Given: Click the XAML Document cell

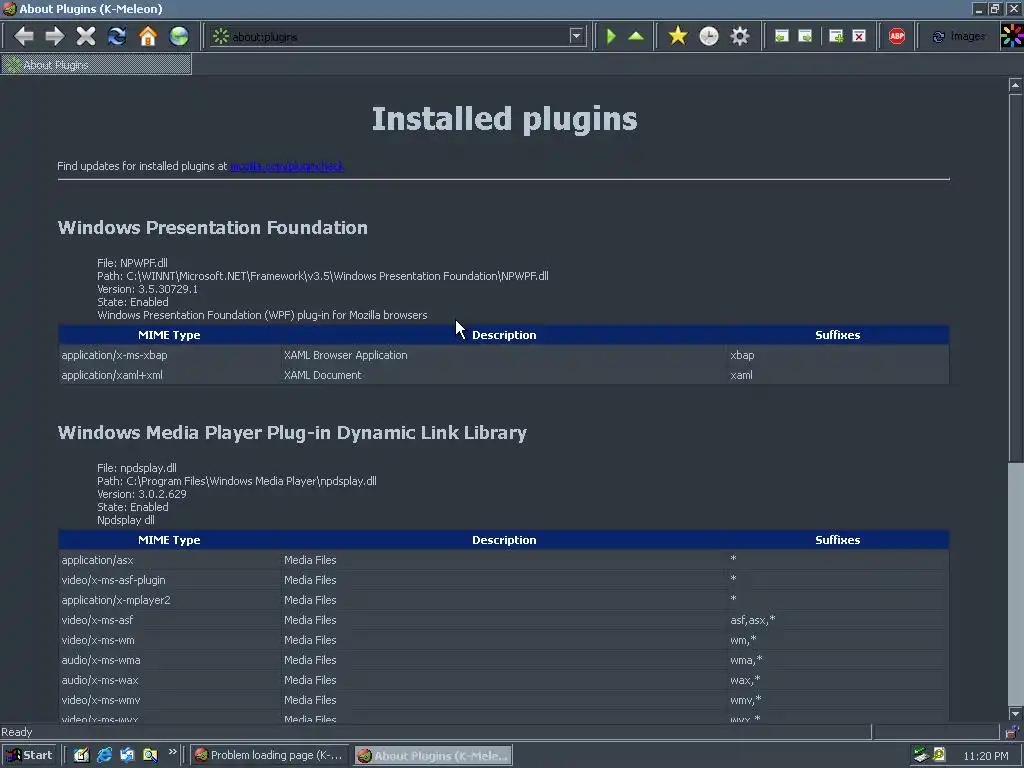Looking at the screenshot, I should pyautogui.click(x=504, y=375).
